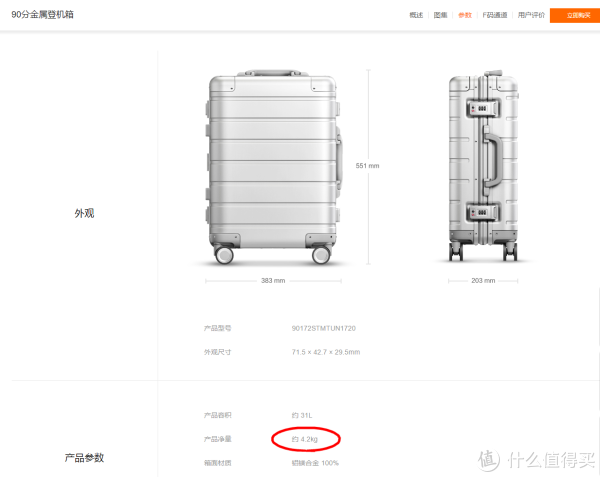
Task: Click the 约 31L capacity value
Action: coord(302,415)
